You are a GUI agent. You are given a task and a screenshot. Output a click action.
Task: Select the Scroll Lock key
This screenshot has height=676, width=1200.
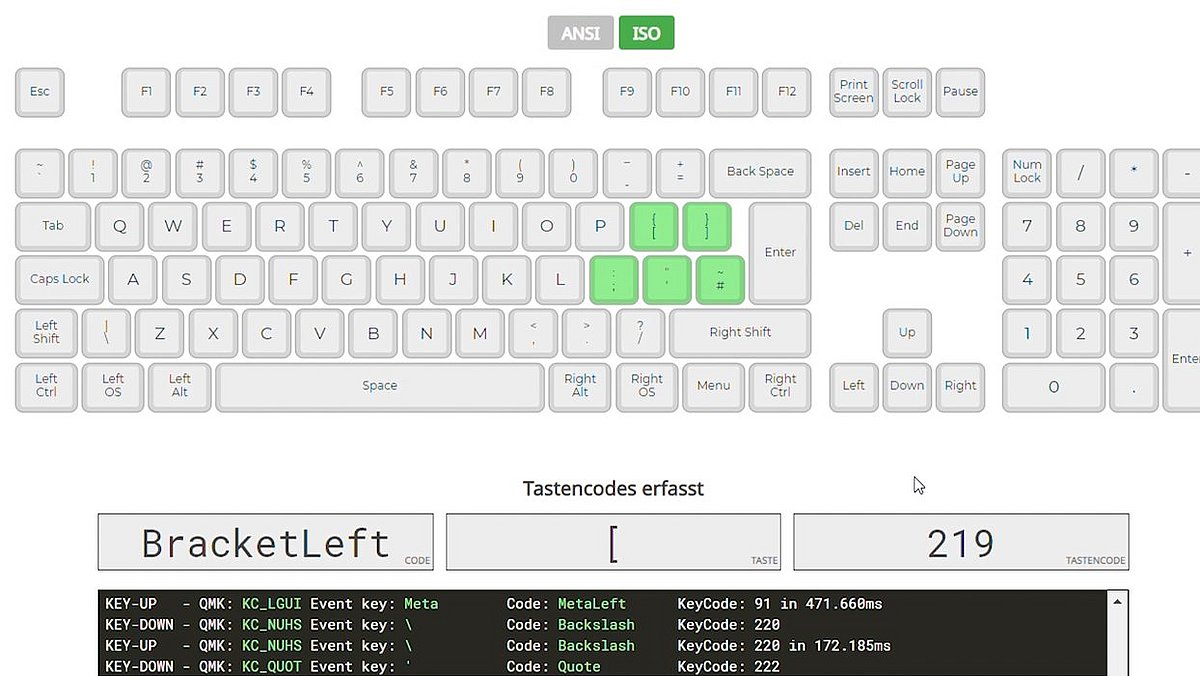[906, 92]
